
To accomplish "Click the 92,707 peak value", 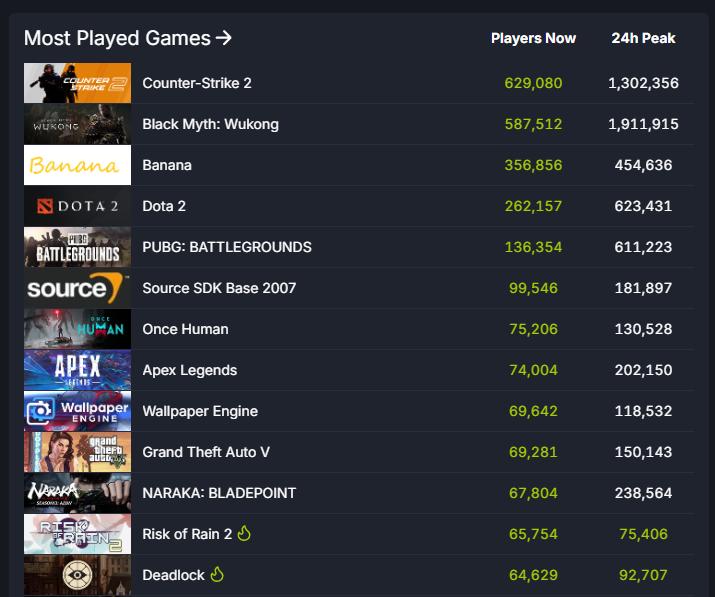I will point(643,576).
